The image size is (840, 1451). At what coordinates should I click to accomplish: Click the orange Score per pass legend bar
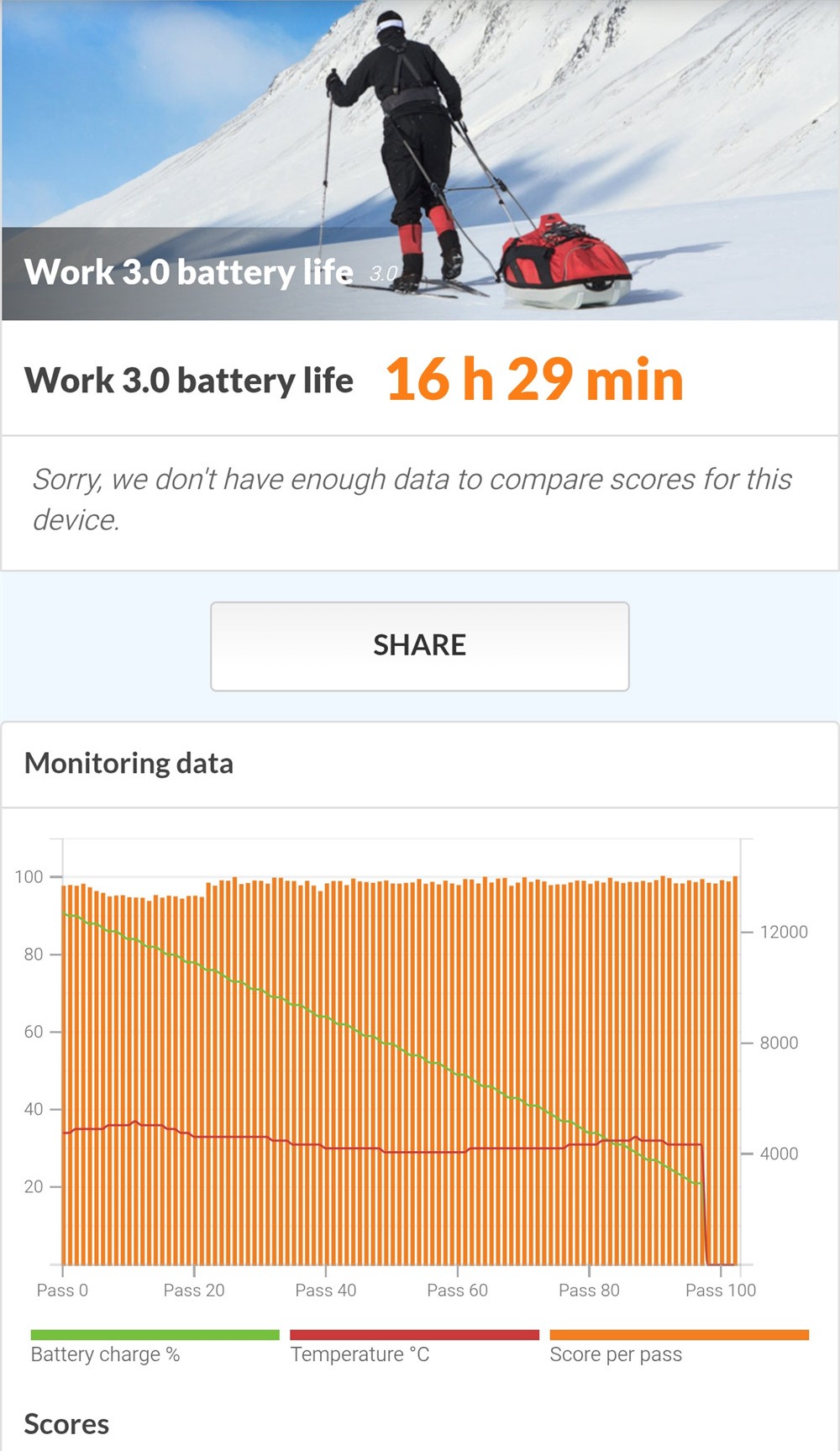point(679,1334)
